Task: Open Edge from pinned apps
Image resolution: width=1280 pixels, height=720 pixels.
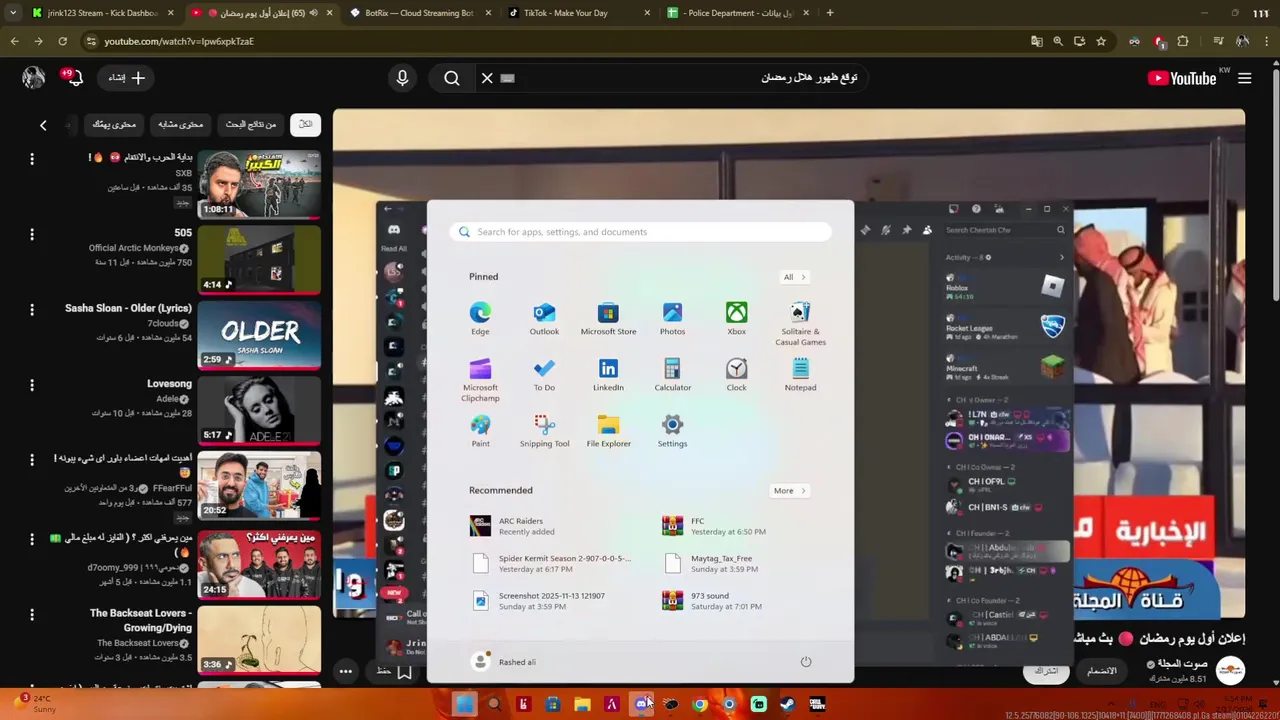Action: 480,319
